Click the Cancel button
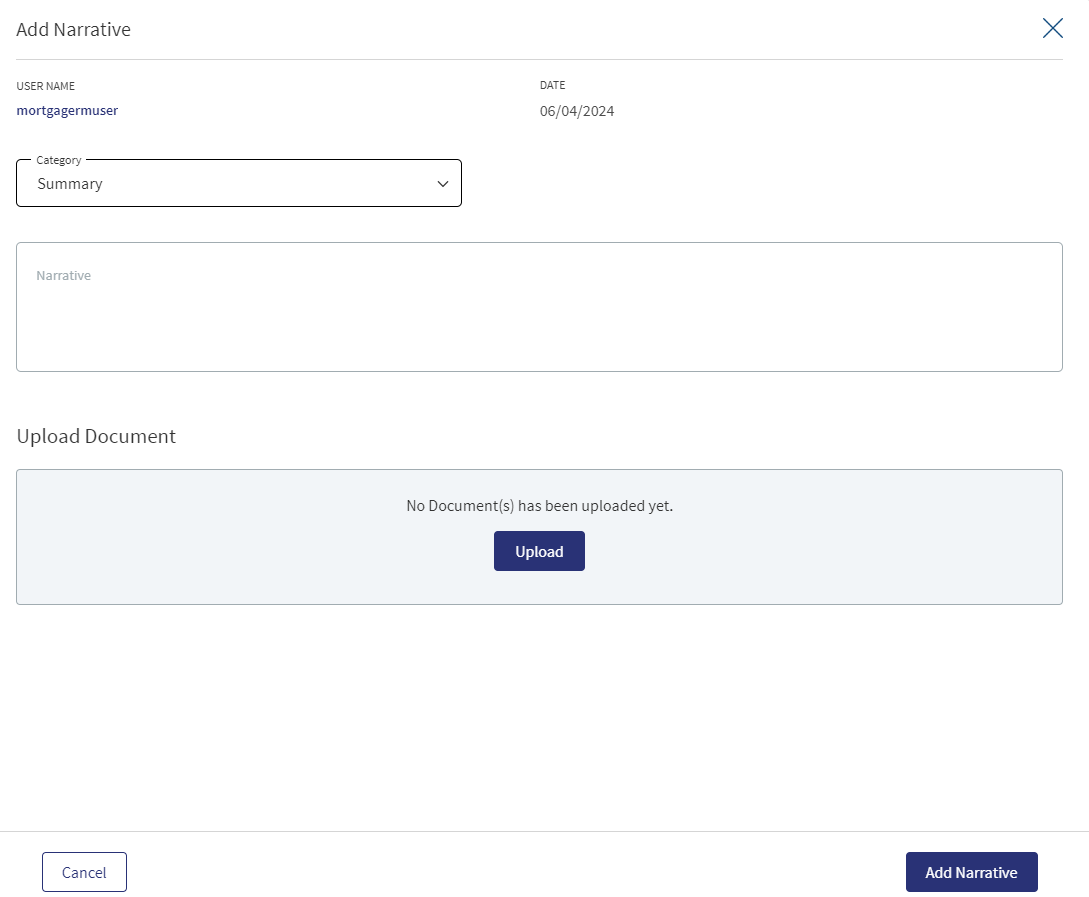Viewport: 1089px width, 897px height. [84, 872]
